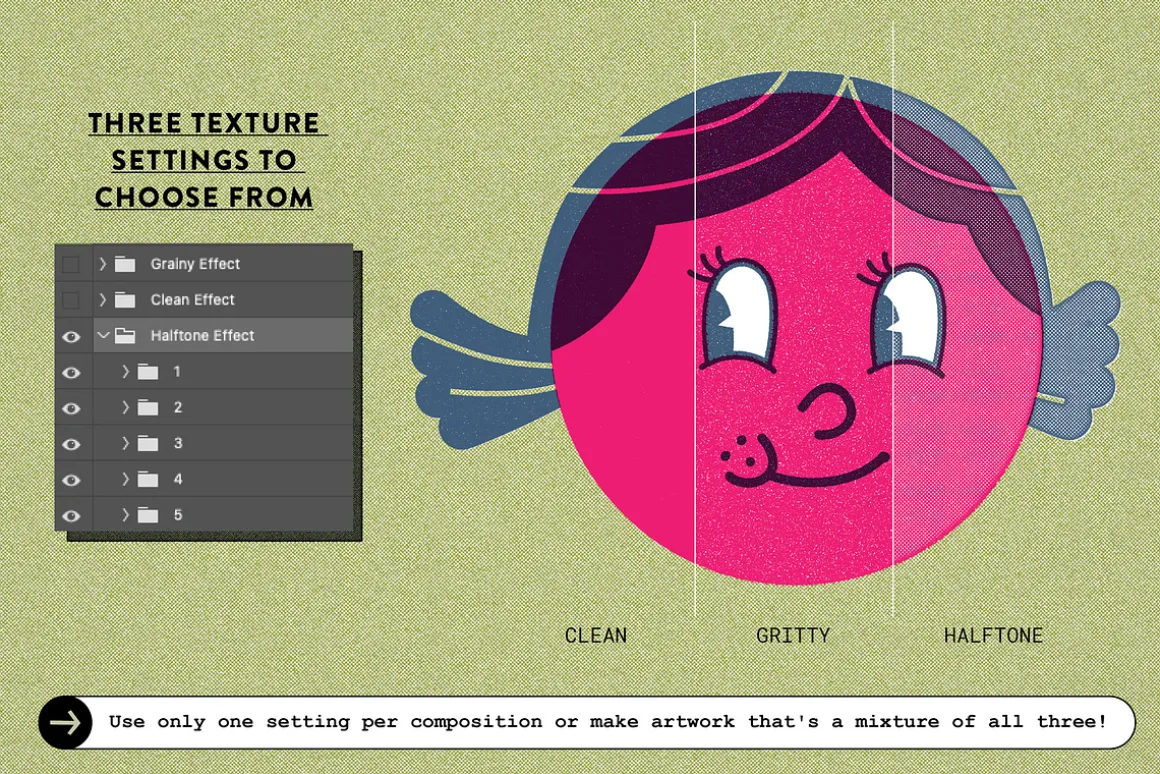Expand group 1 chevron
The height and width of the screenshot is (774, 1160).
coord(126,371)
